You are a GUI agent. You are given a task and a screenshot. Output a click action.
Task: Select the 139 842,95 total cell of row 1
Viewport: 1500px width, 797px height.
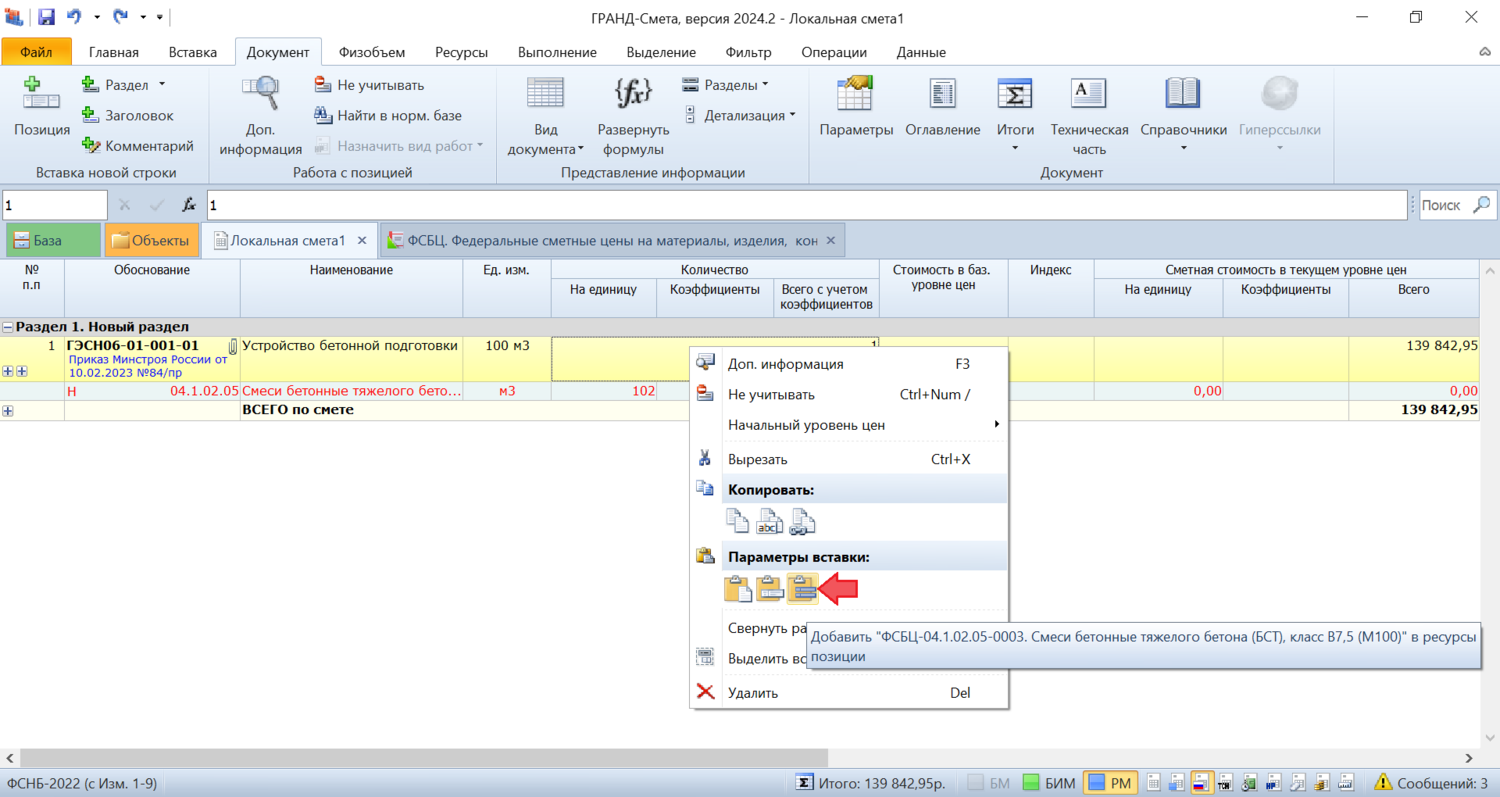[1413, 359]
